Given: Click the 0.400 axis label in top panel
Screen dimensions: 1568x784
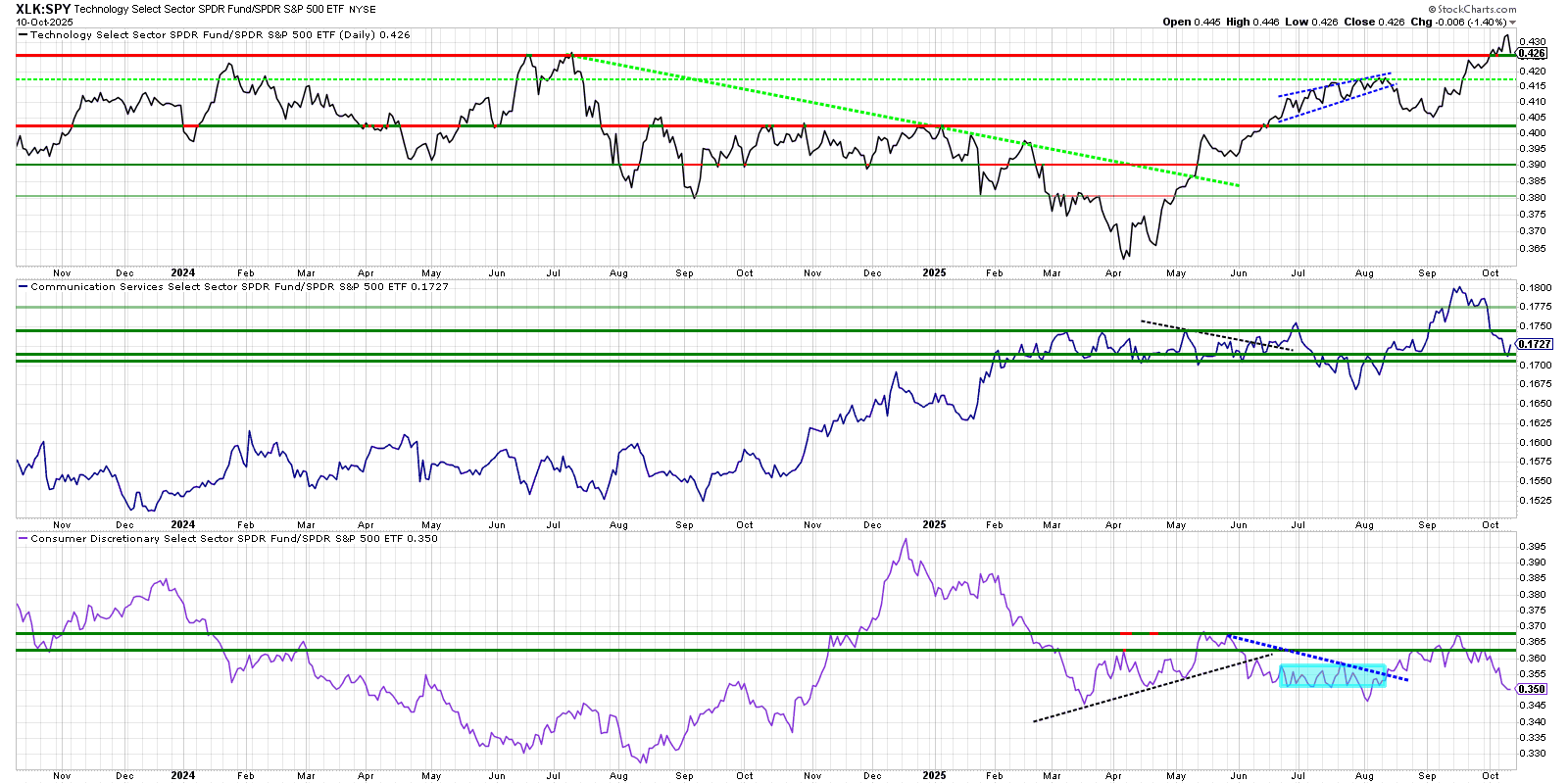Looking at the screenshot, I should (1532, 133).
